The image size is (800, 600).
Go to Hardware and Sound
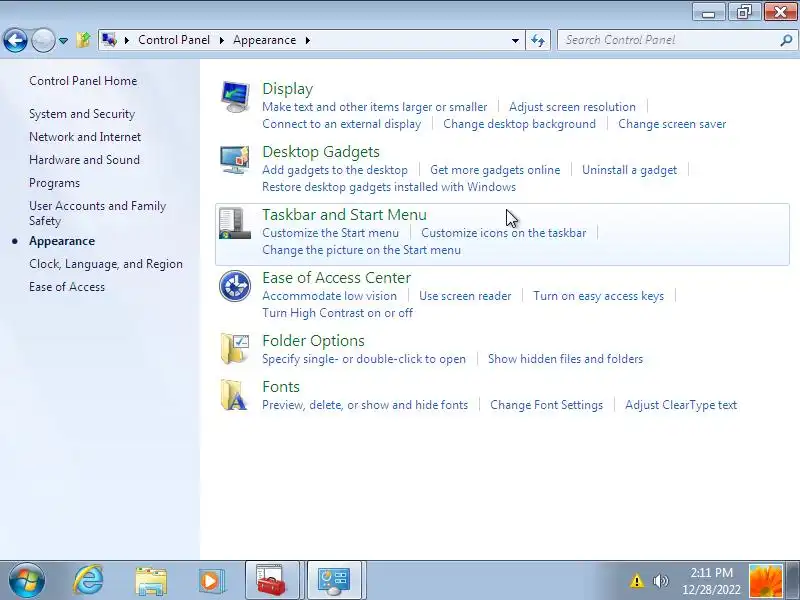point(84,160)
